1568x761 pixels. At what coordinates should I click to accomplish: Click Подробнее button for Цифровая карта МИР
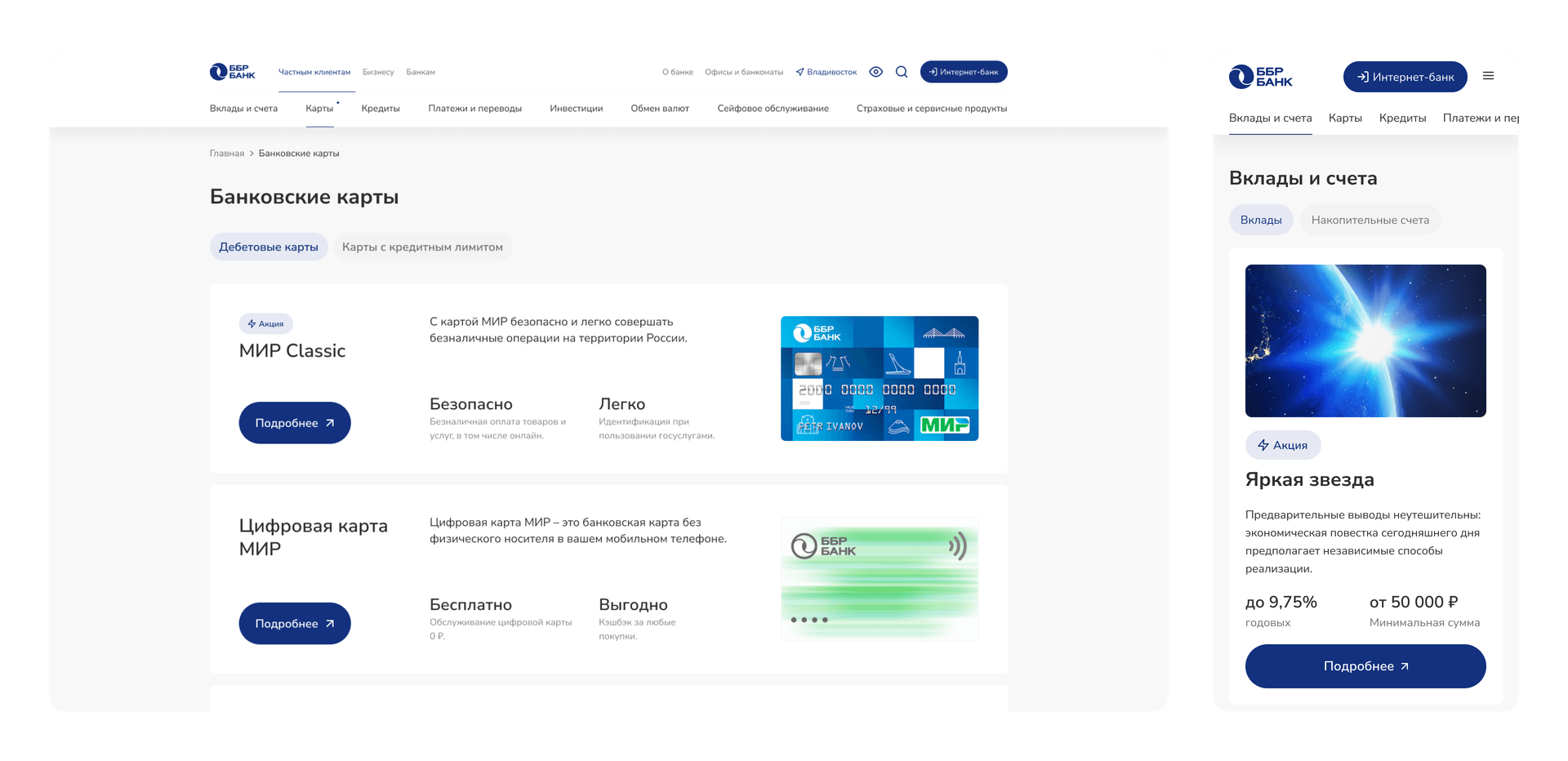click(294, 624)
